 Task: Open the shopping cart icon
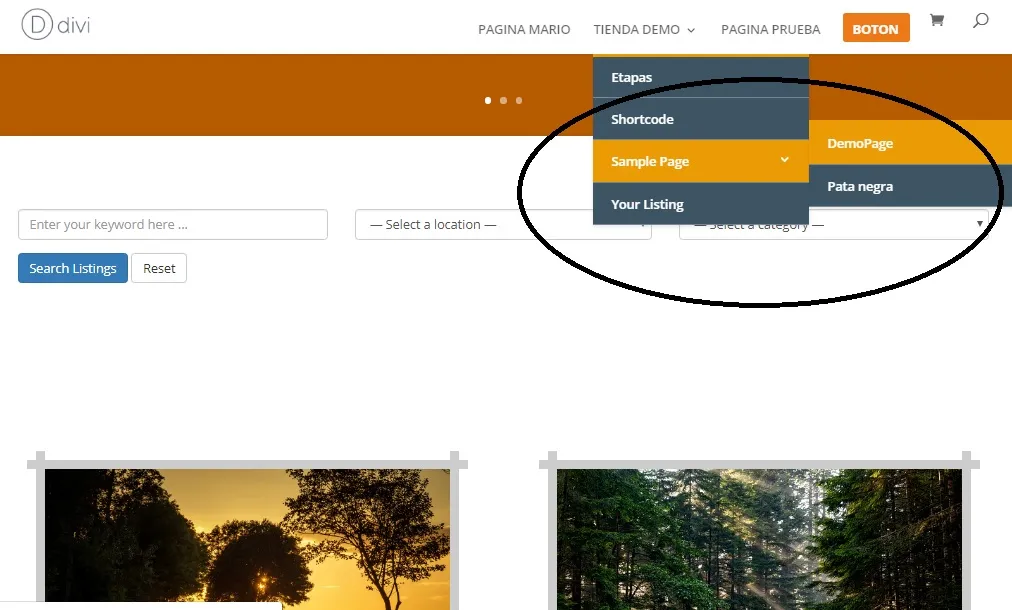(937, 20)
